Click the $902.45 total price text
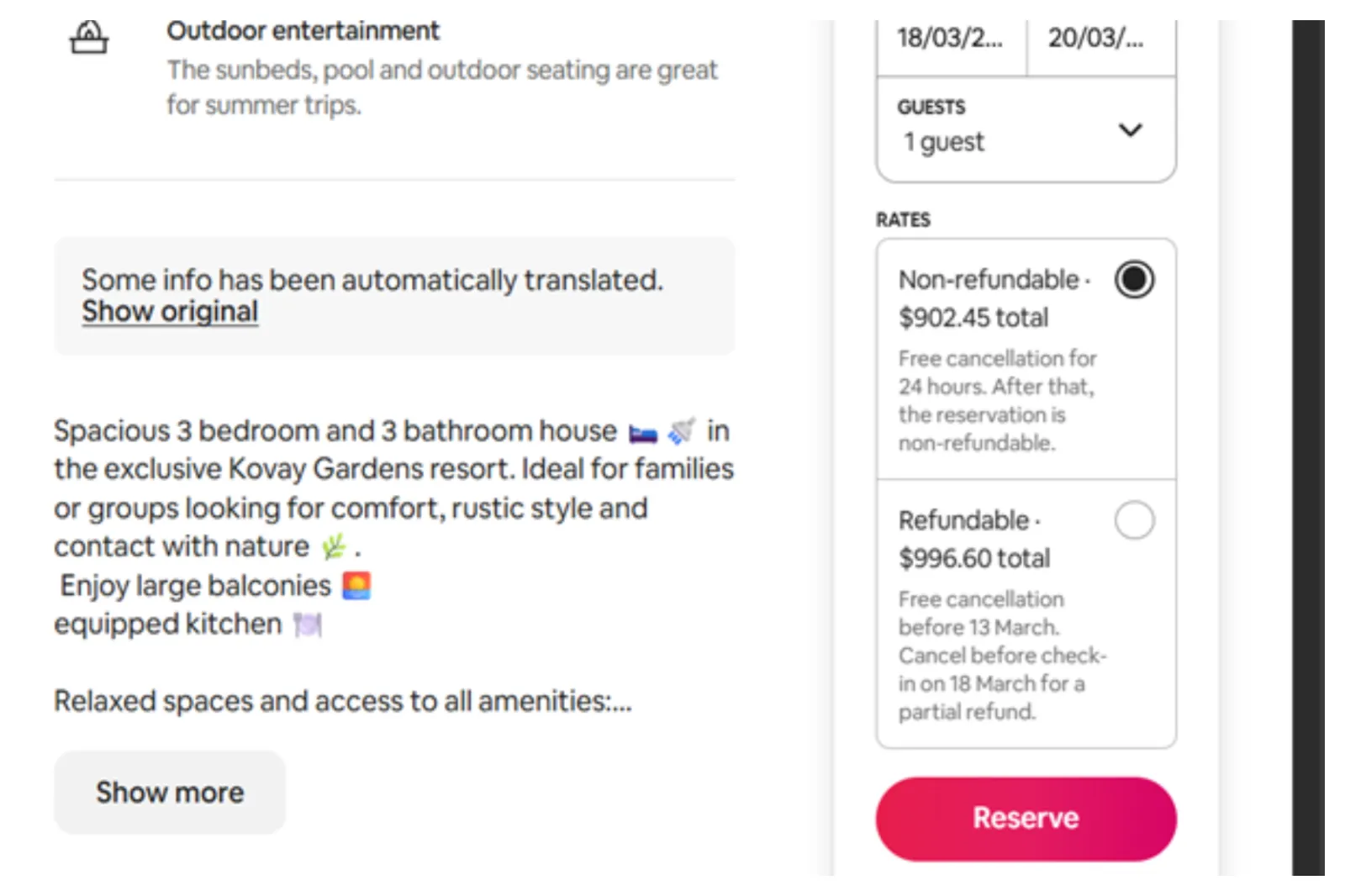The height and width of the screenshot is (896, 1345). pyautogui.click(x=973, y=318)
